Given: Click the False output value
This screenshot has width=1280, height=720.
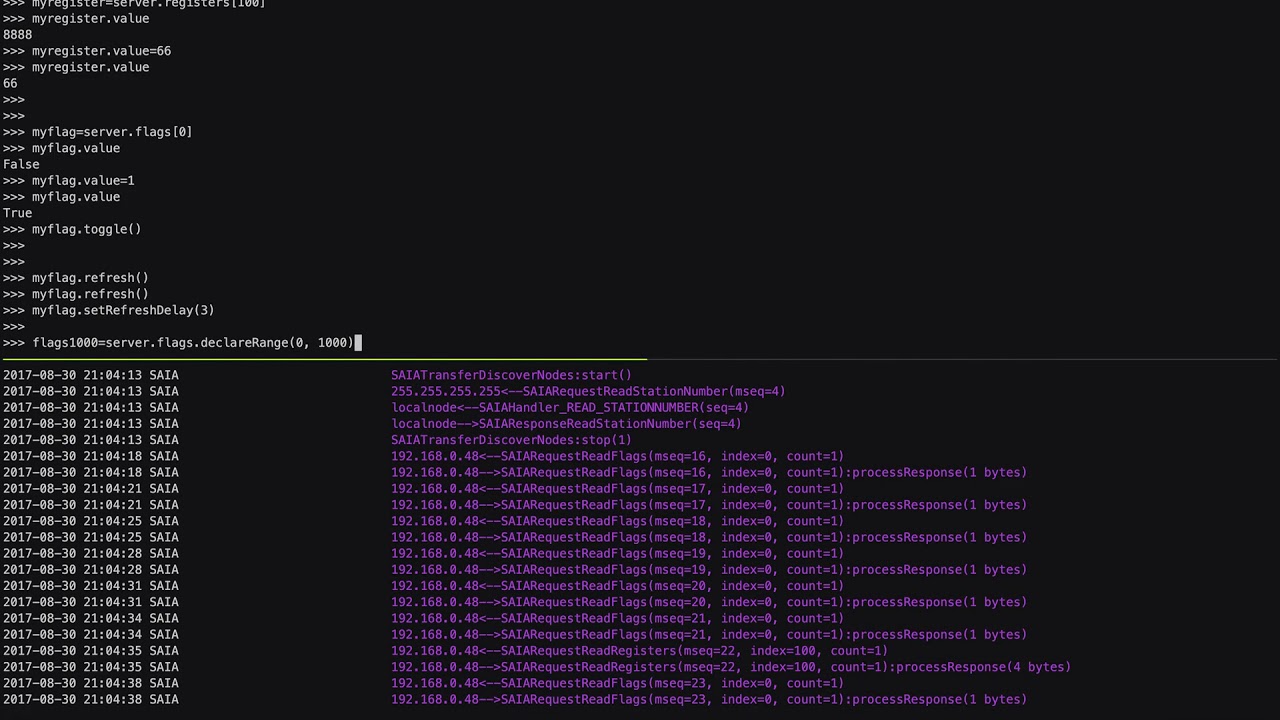Looking at the screenshot, I should coord(21,164).
